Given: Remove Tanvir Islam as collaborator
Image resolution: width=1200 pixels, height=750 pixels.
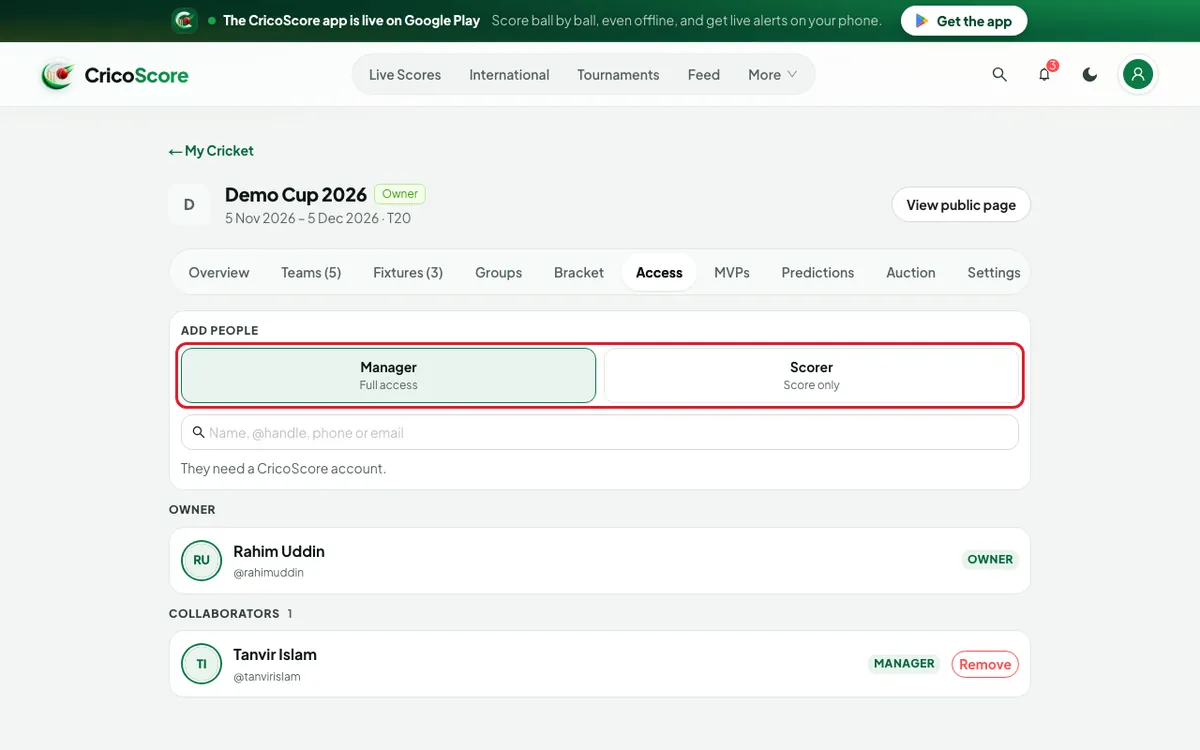Looking at the screenshot, I should 985,664.
